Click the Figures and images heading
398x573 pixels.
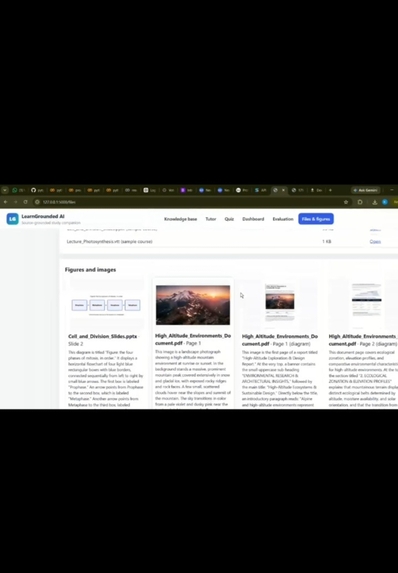coord(90,270)
